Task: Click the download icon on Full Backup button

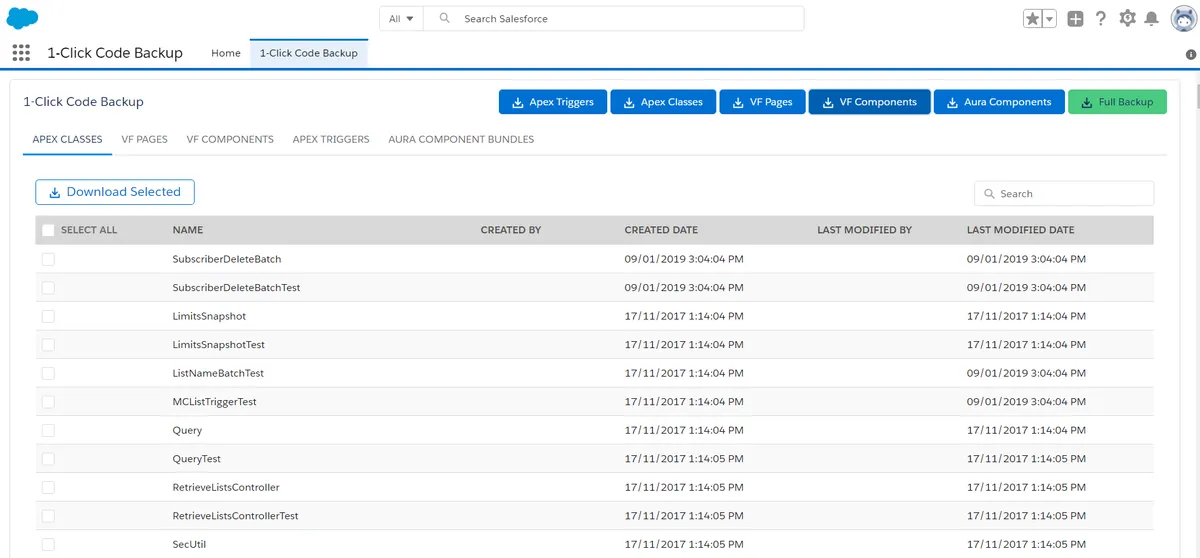Action: pos(1086,102)
